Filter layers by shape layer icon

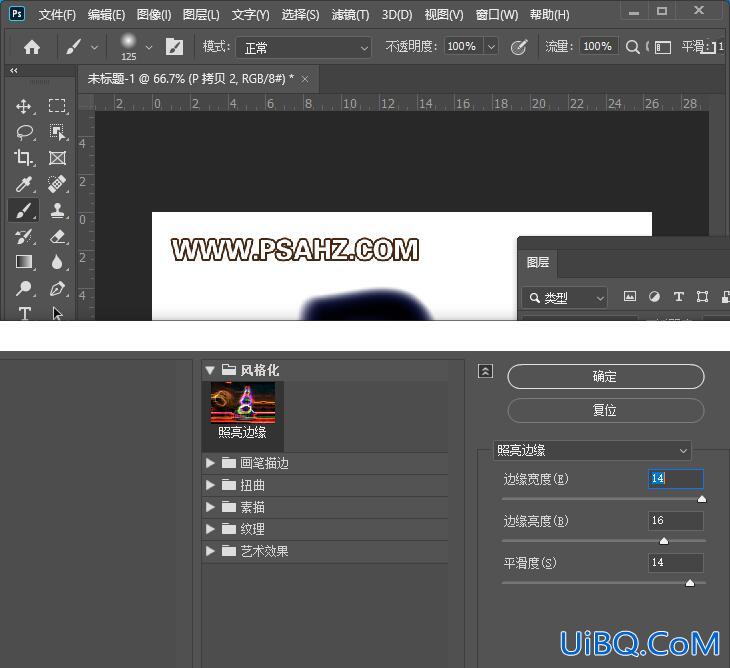point(702,297)
